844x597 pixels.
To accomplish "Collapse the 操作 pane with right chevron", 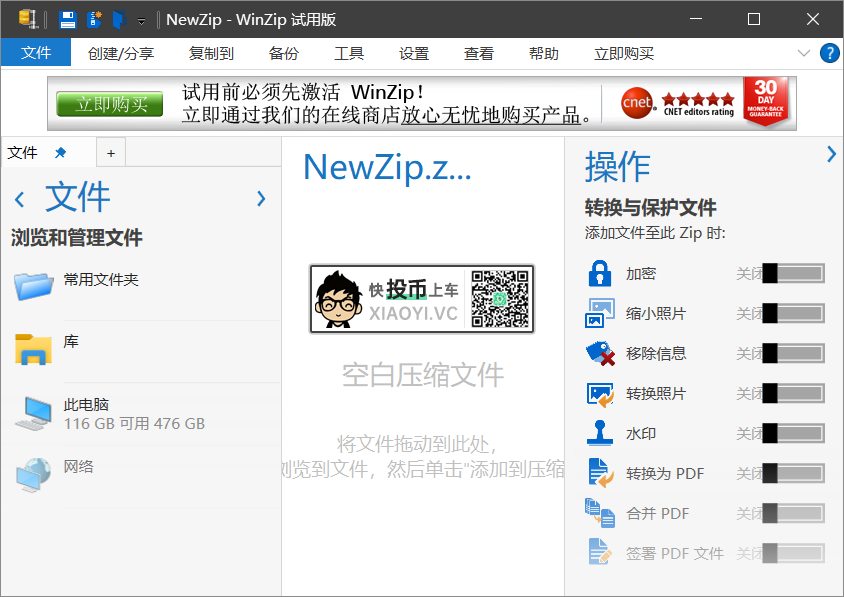I will [832, 154].
